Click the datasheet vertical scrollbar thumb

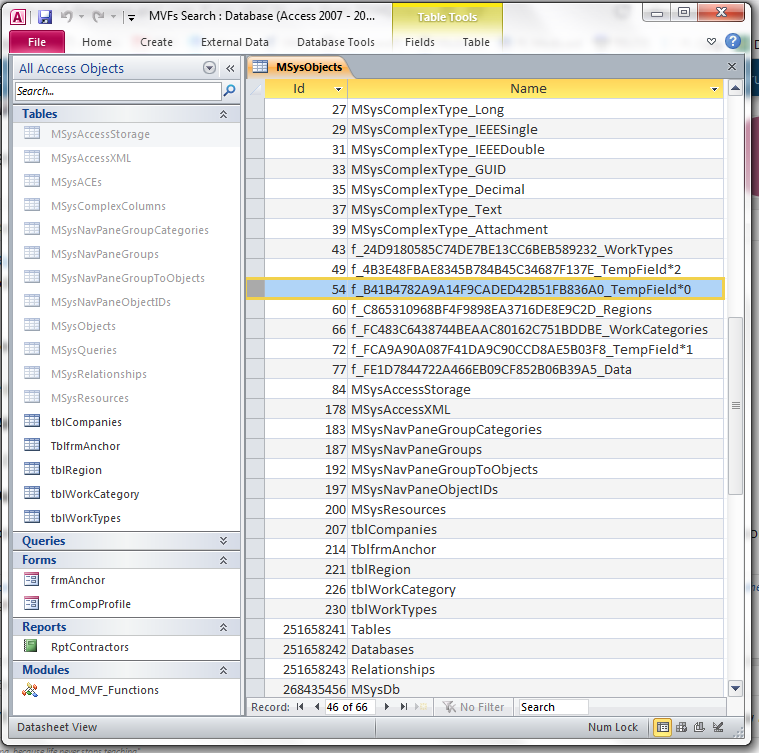click(735, 406)
